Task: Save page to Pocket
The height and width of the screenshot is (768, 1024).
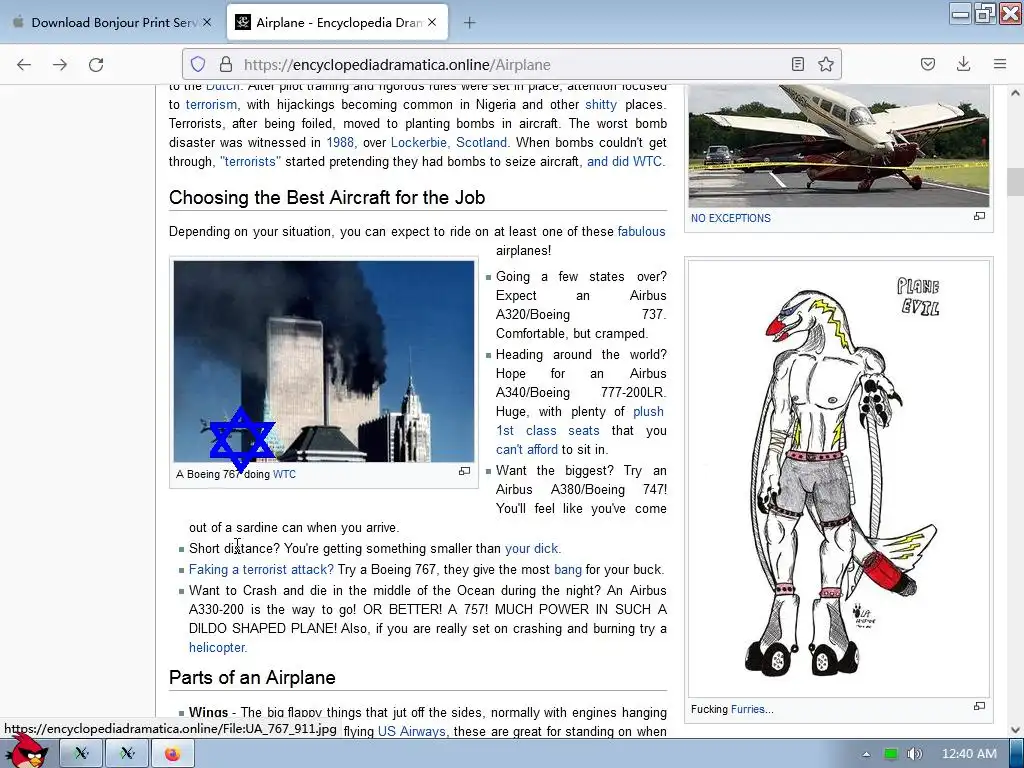Action: [x=927, y=64]
